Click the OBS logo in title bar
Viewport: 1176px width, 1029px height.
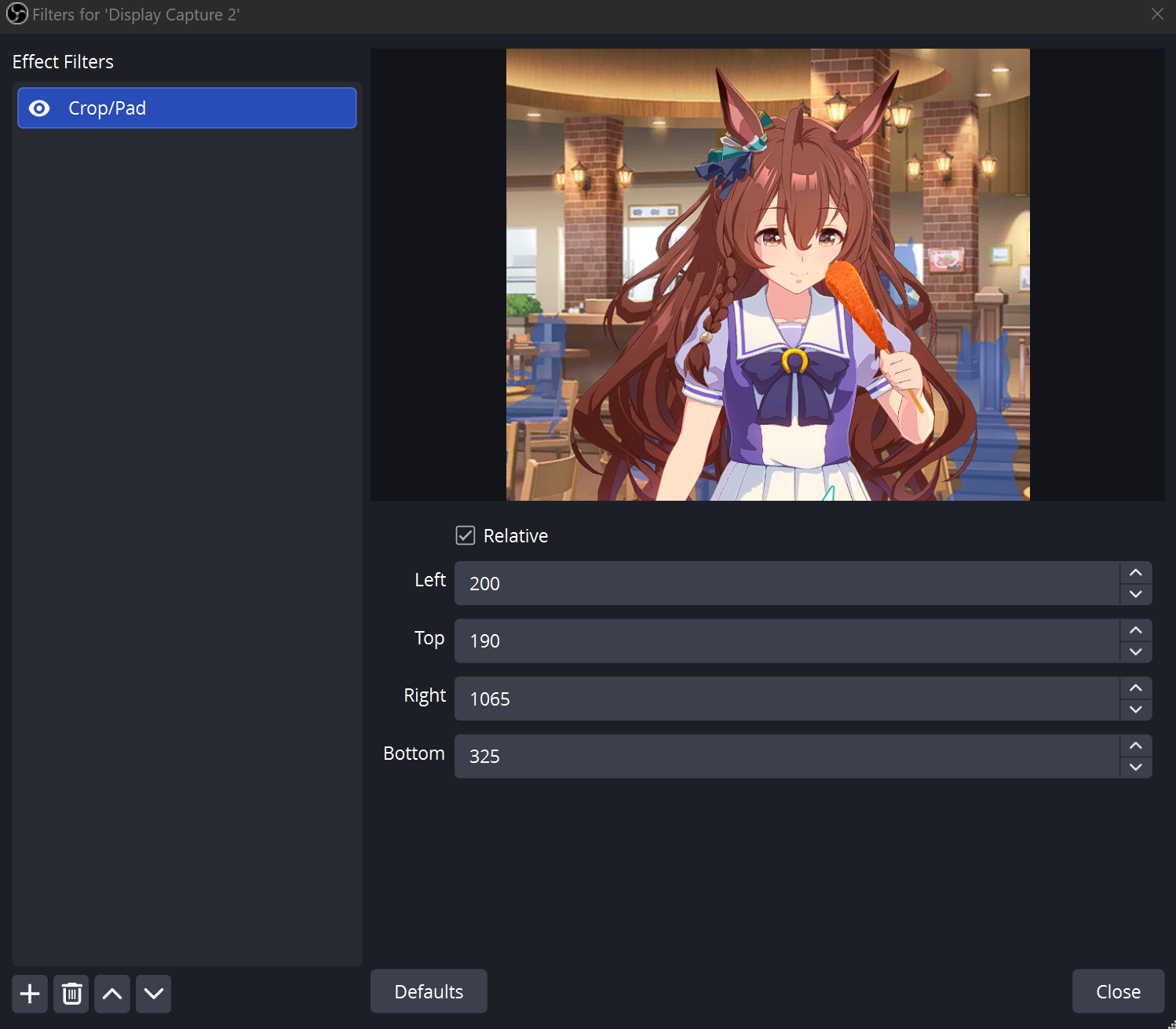click(16, 14)
